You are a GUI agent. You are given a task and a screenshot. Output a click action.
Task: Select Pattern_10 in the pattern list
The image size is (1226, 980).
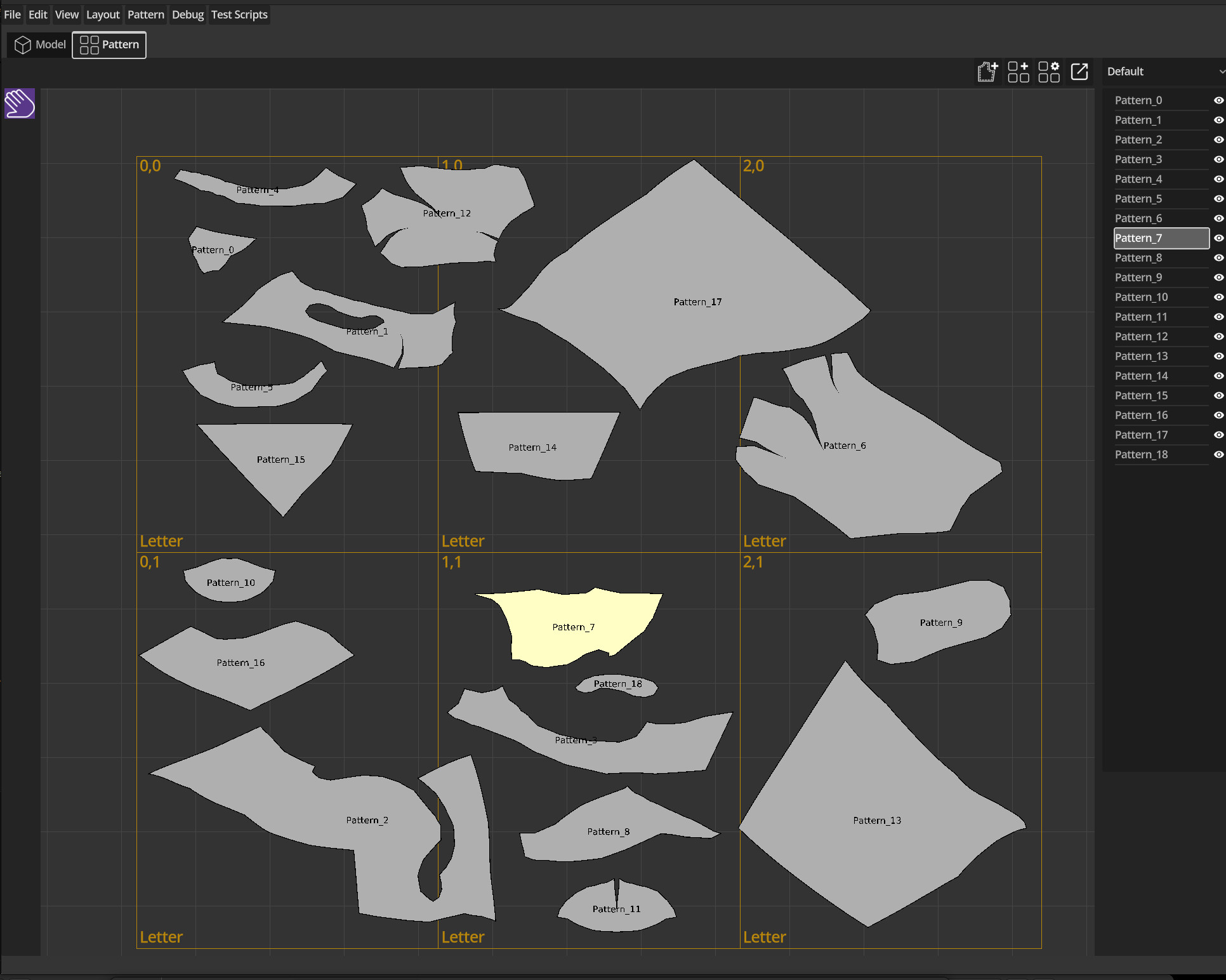[x=1161, y=297]
